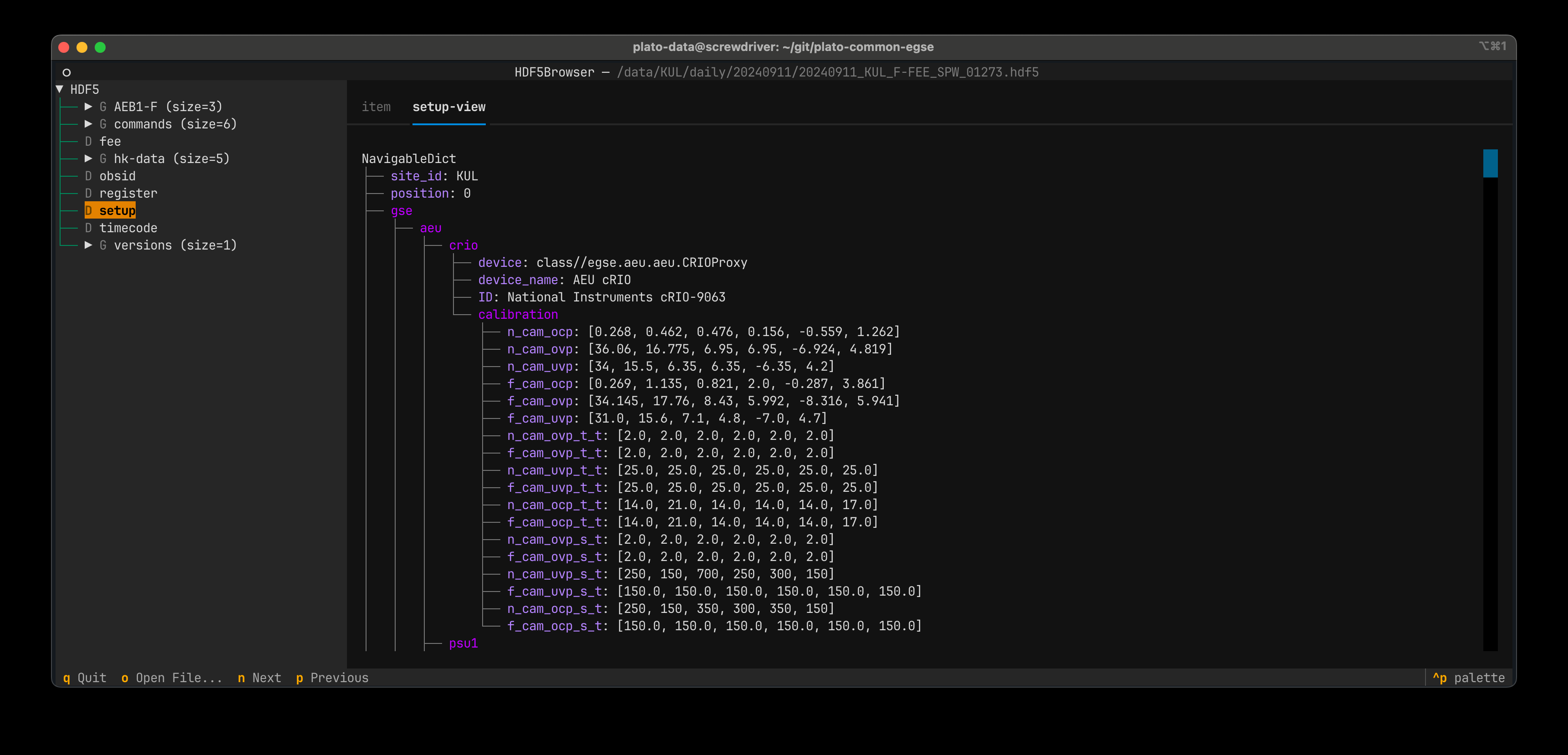Click the n_cam_ocp calibration entry
This screenshot has height=755, width=1568.
coord(704,332)
